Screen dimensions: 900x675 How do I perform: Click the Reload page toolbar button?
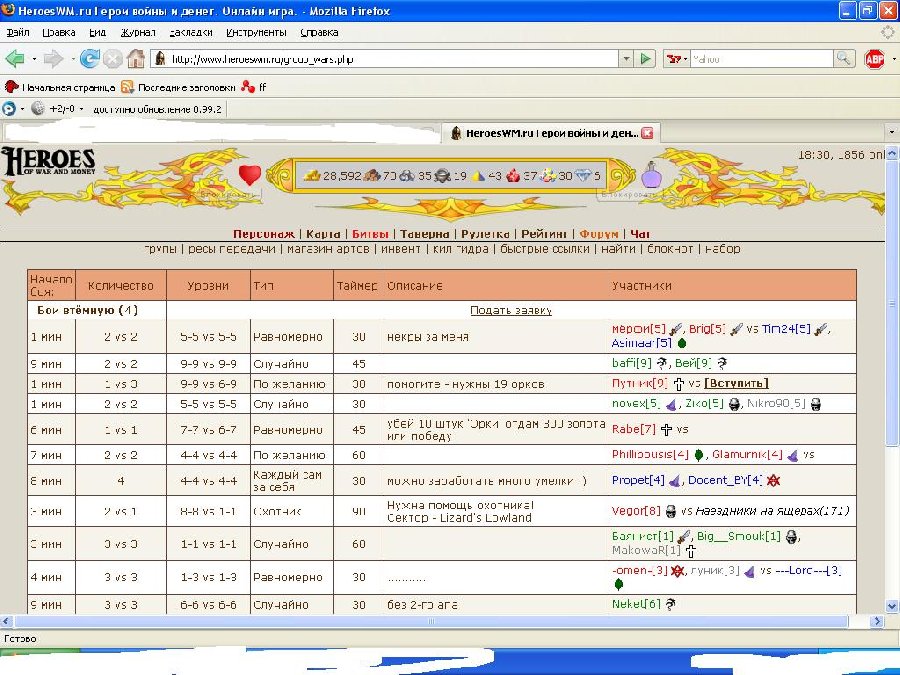pyautogui.click(x=90, y=59)
